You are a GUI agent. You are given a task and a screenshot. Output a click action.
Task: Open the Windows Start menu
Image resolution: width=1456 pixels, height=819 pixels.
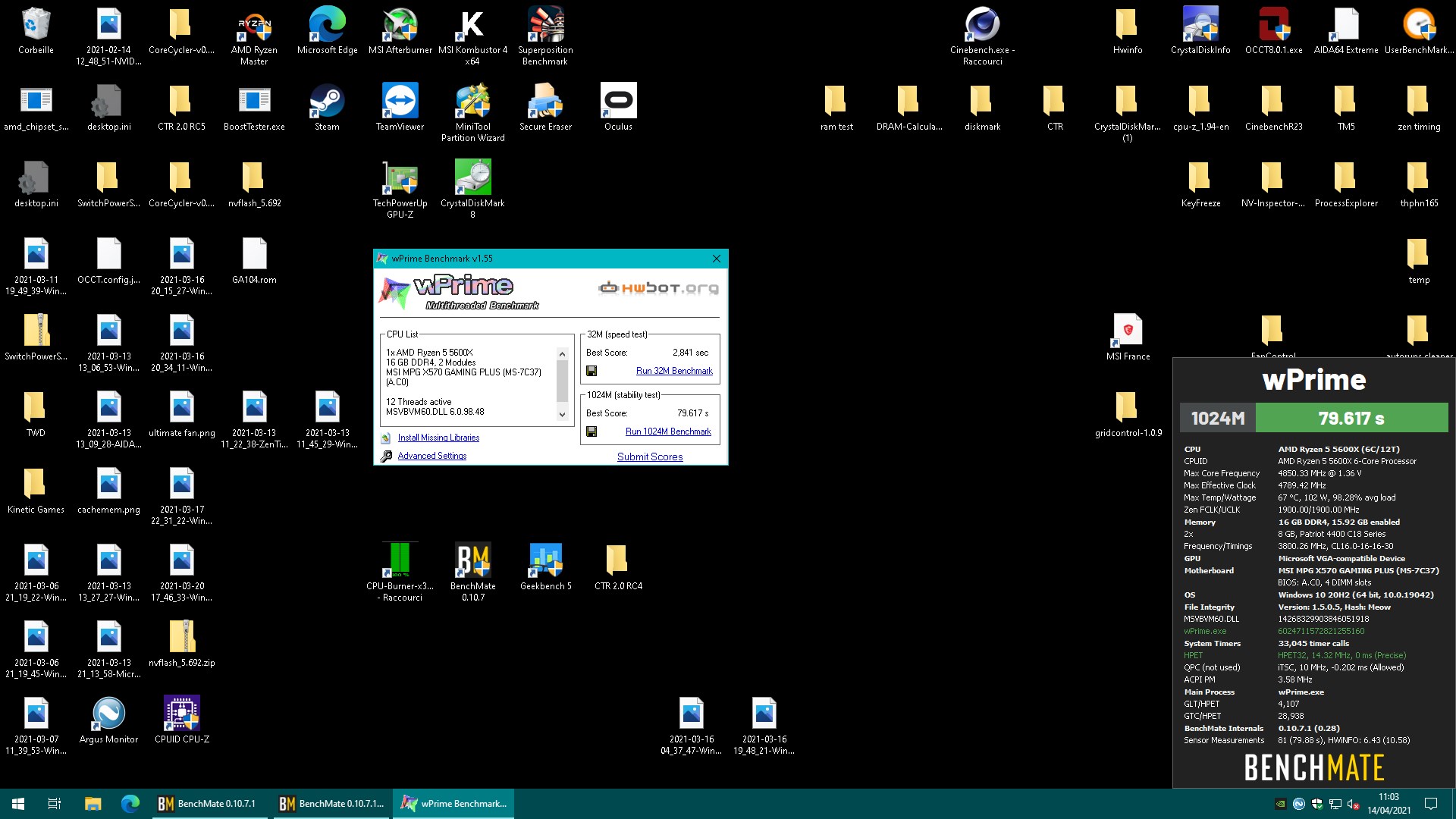tap(18, 804)
